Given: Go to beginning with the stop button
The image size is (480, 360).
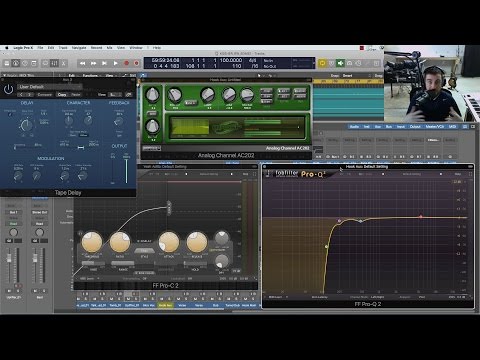Looking at the screenshot, I should [104, 63].
